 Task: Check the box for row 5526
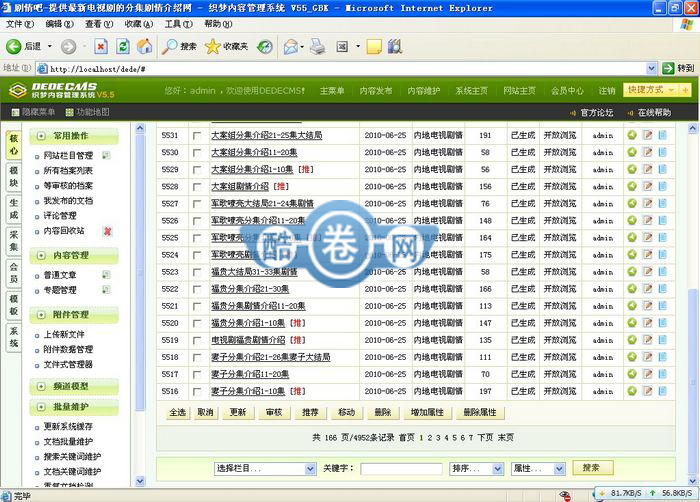click(197, 221)
